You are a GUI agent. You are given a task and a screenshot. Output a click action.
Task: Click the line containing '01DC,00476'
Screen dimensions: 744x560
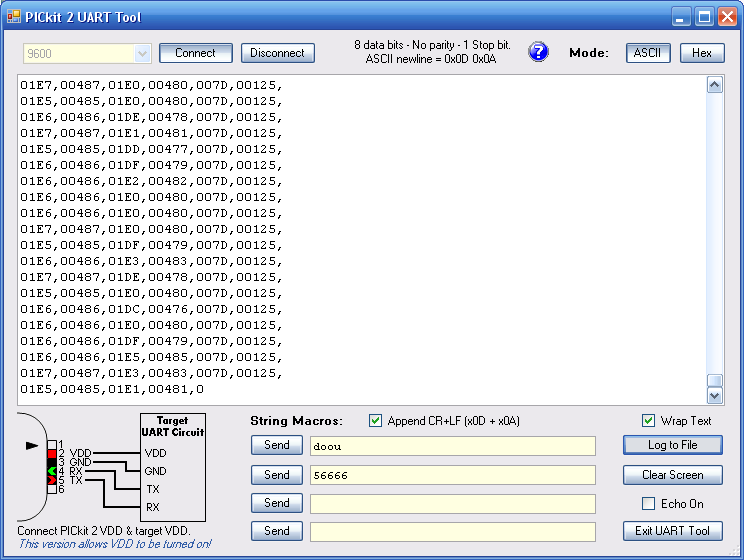[151, 309]
